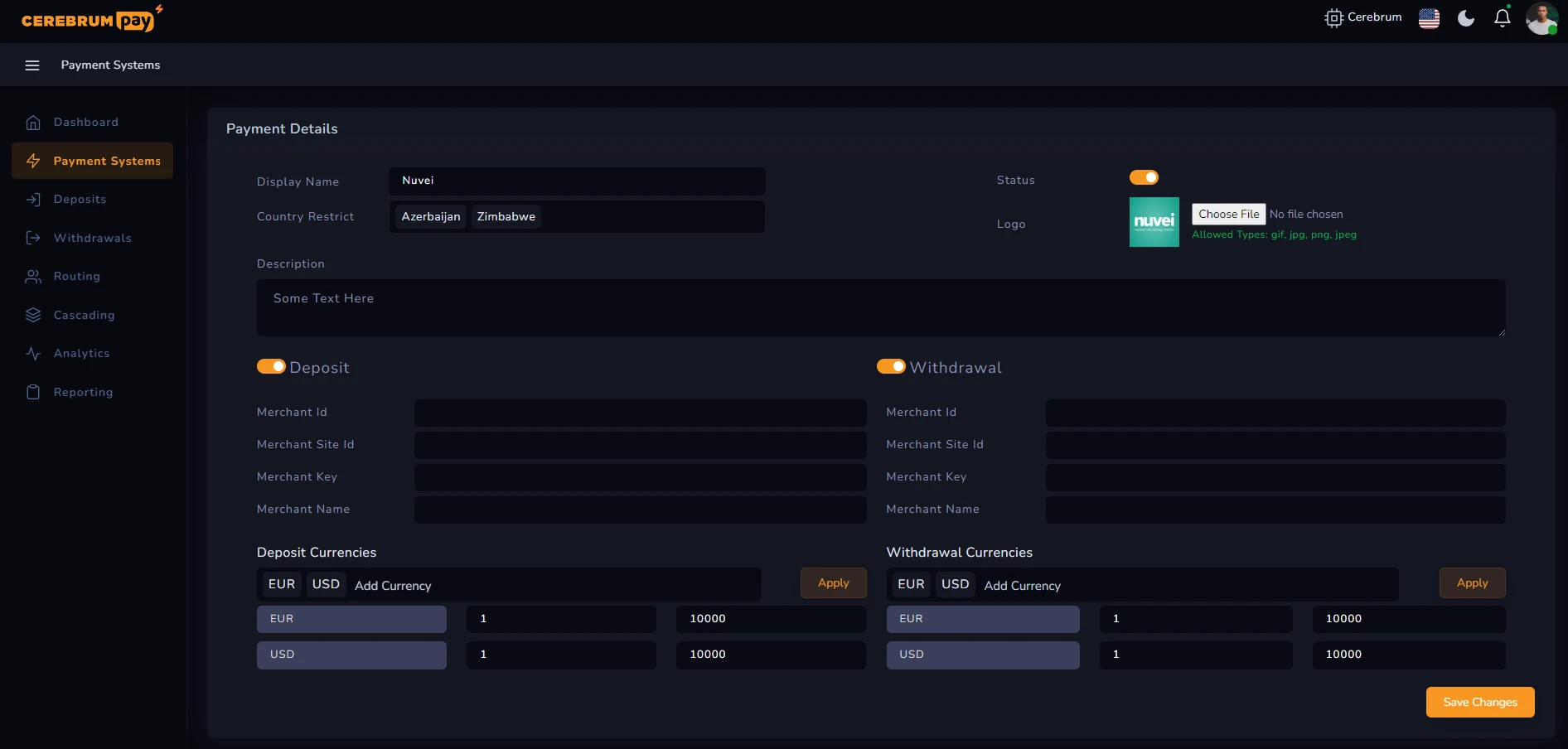Click the Analytics pulse icon
This screenshot has width=1568, height=749.
pos(33,354)
